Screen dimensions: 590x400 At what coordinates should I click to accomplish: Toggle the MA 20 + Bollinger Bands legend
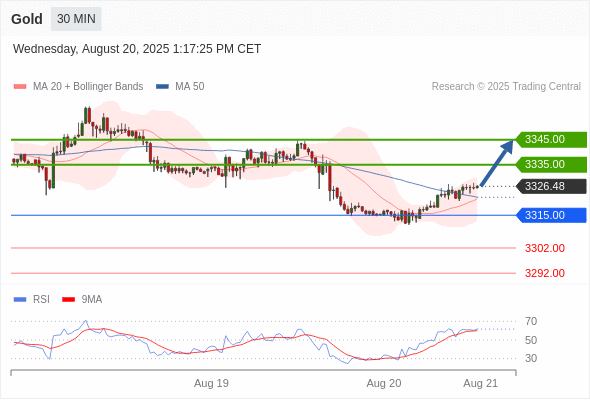[78, 87]
